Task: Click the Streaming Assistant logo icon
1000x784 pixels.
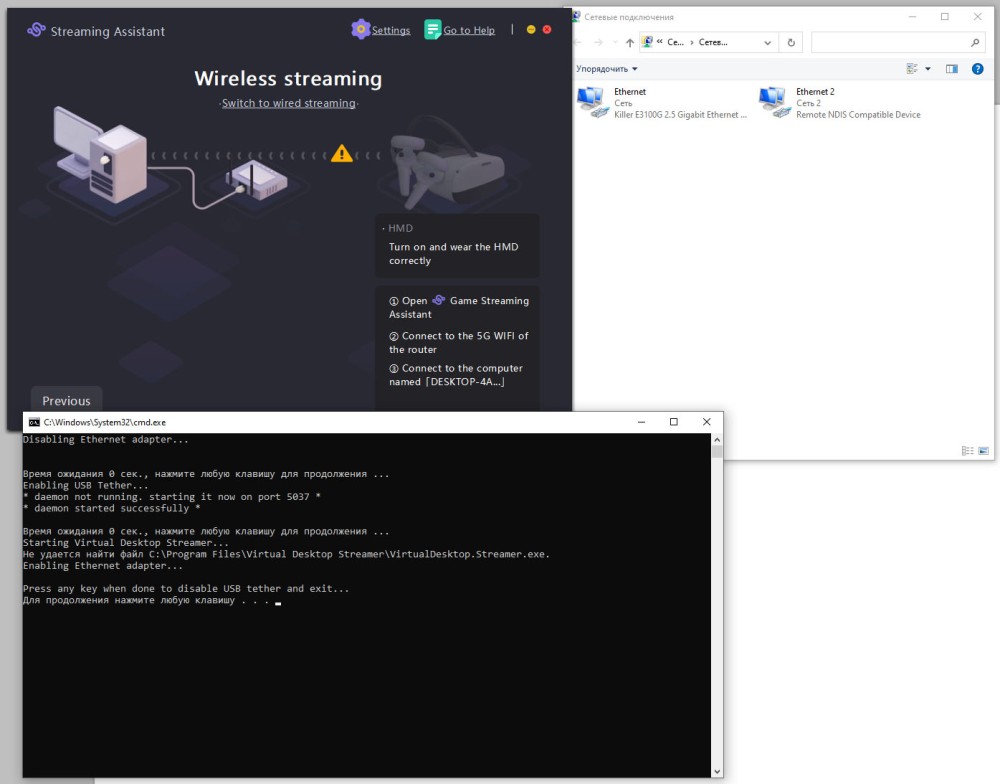Action: [36, 30]
